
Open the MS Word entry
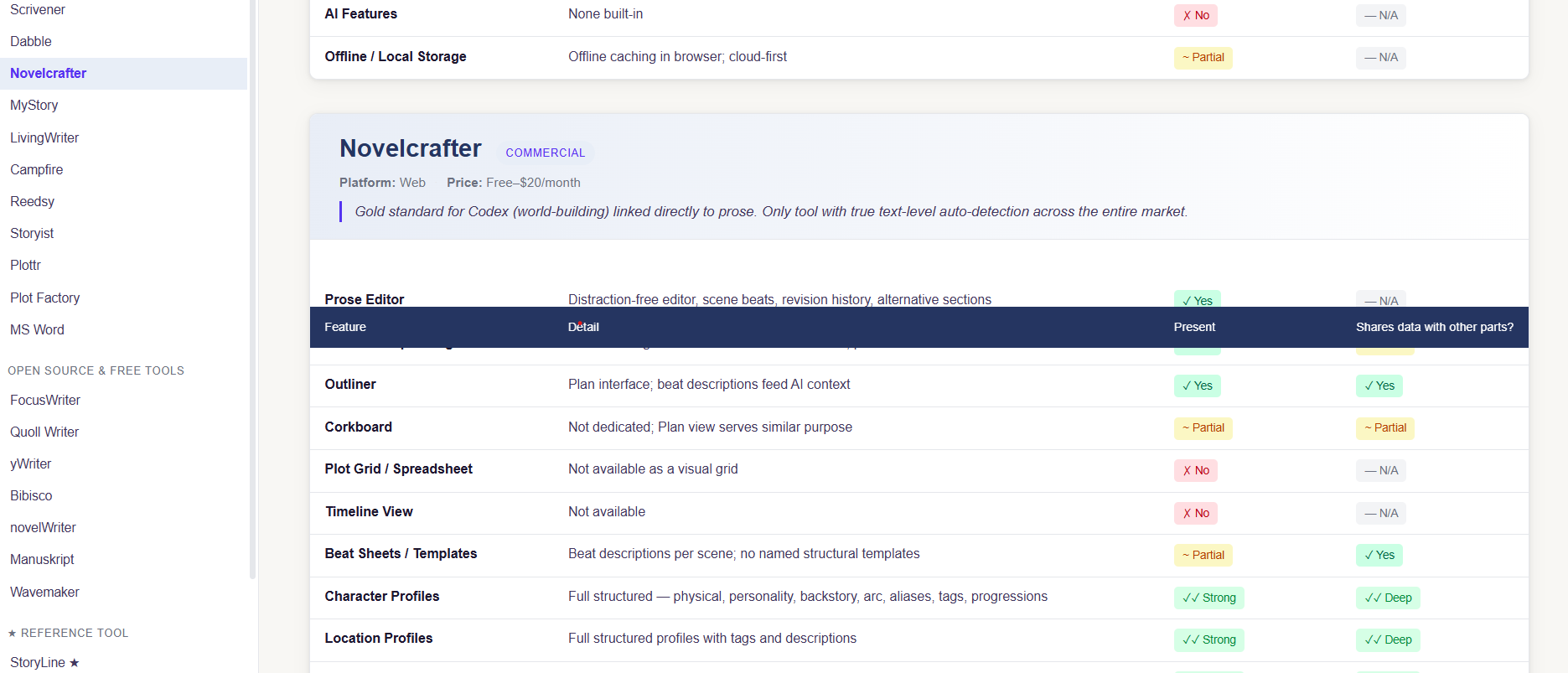point(38,329)
